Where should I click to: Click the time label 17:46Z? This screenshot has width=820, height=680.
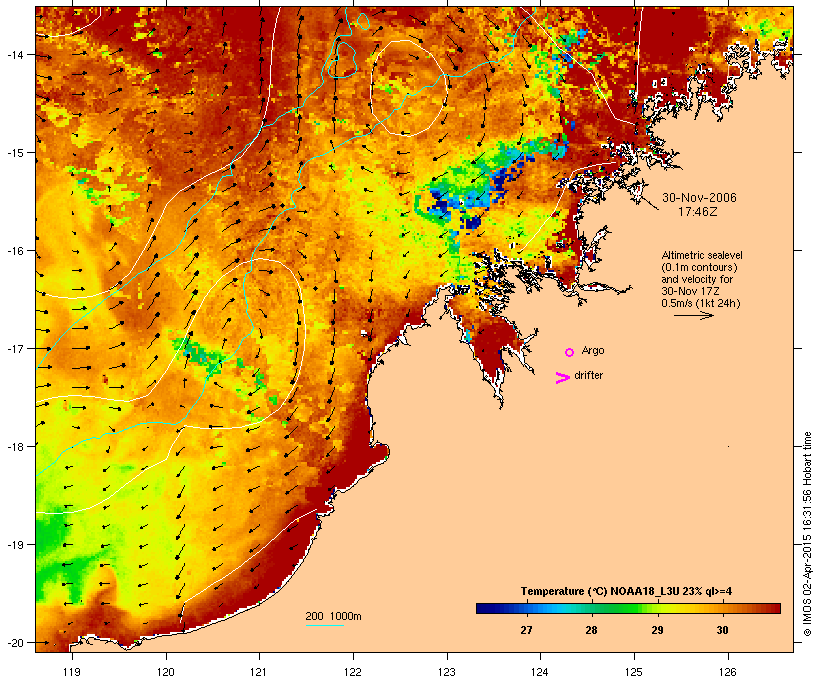[698, 212]
